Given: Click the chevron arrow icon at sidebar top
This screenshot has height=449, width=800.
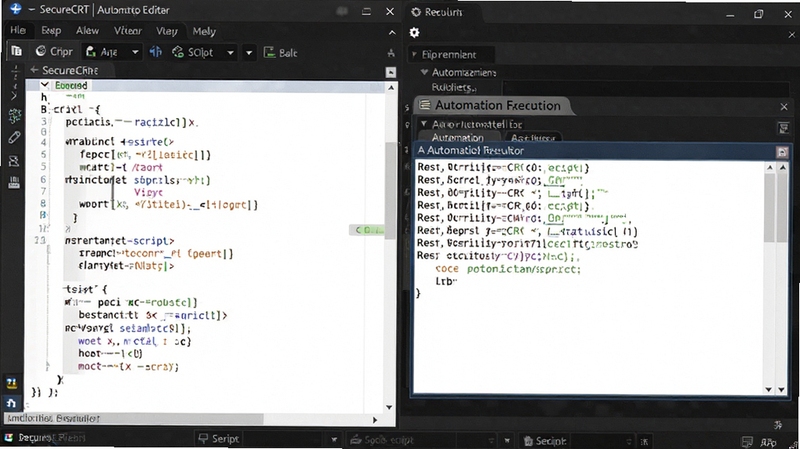Looking at the screenshot, I should [x=14, y=95].
